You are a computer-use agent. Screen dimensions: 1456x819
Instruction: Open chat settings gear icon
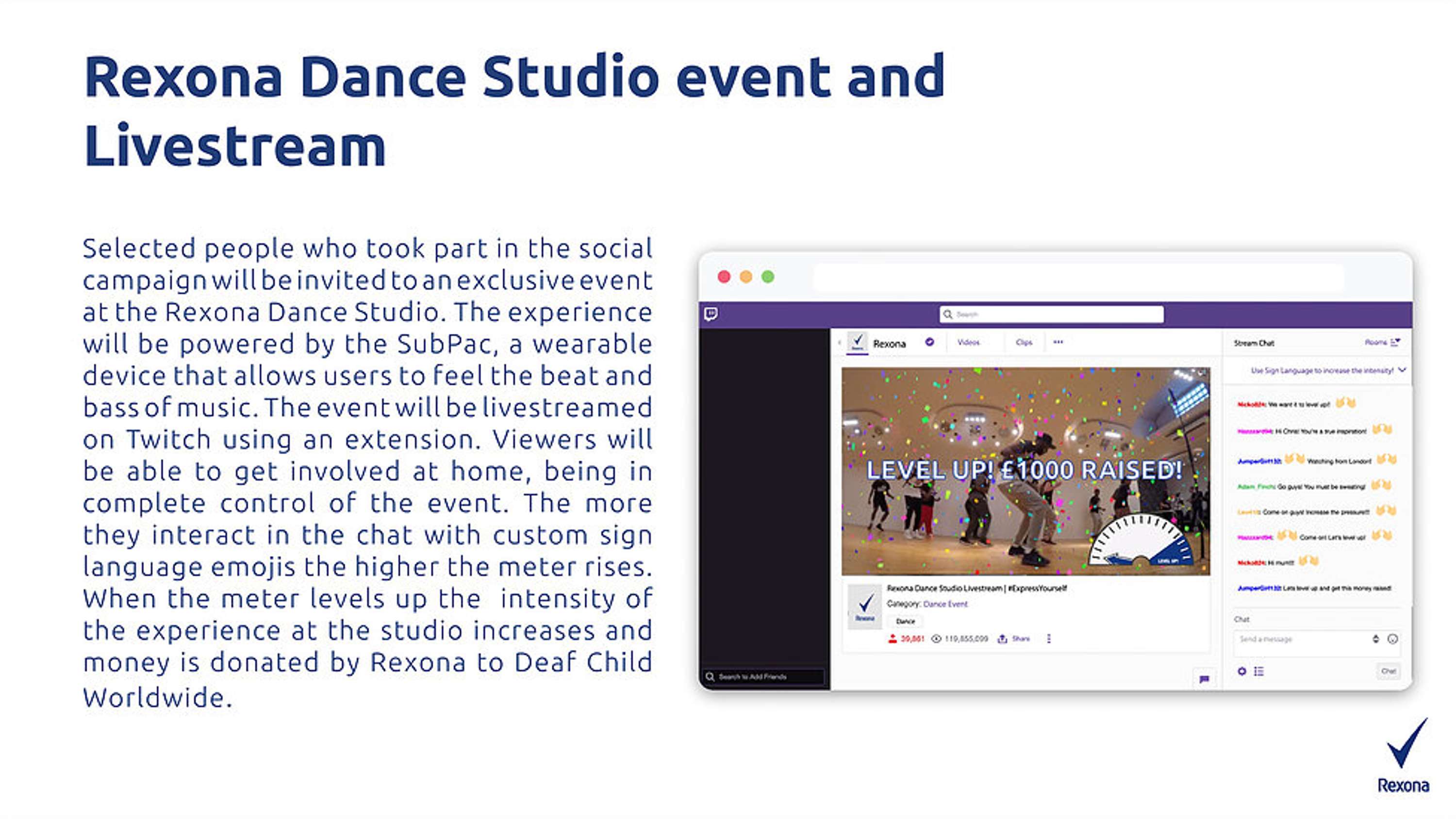coord(1242,671)
